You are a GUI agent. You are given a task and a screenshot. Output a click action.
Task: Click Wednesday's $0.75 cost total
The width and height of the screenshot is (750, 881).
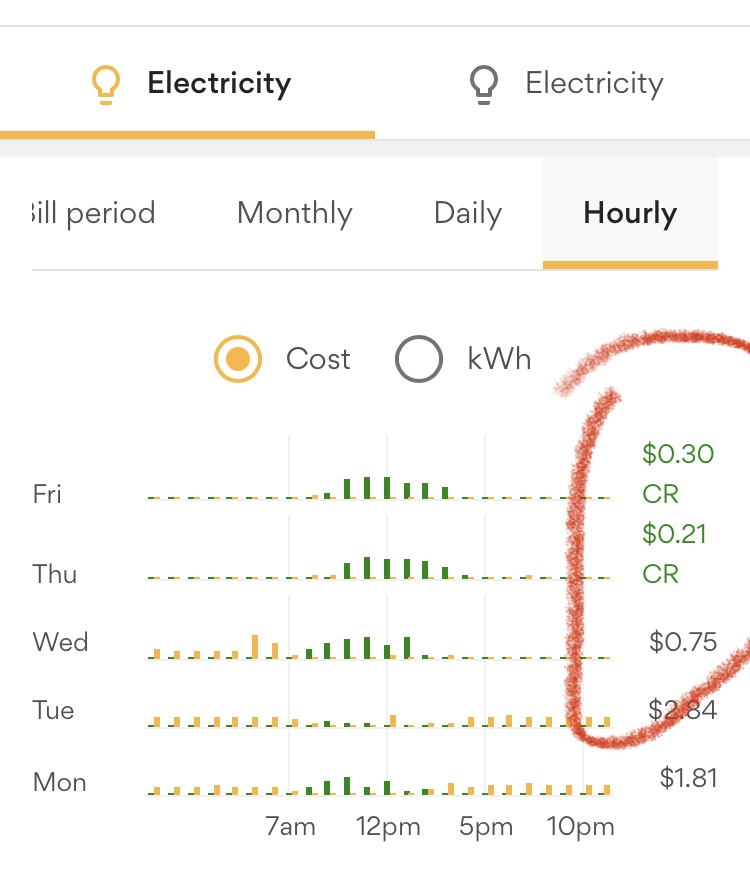pyautogui.click(x=683, y=642)
